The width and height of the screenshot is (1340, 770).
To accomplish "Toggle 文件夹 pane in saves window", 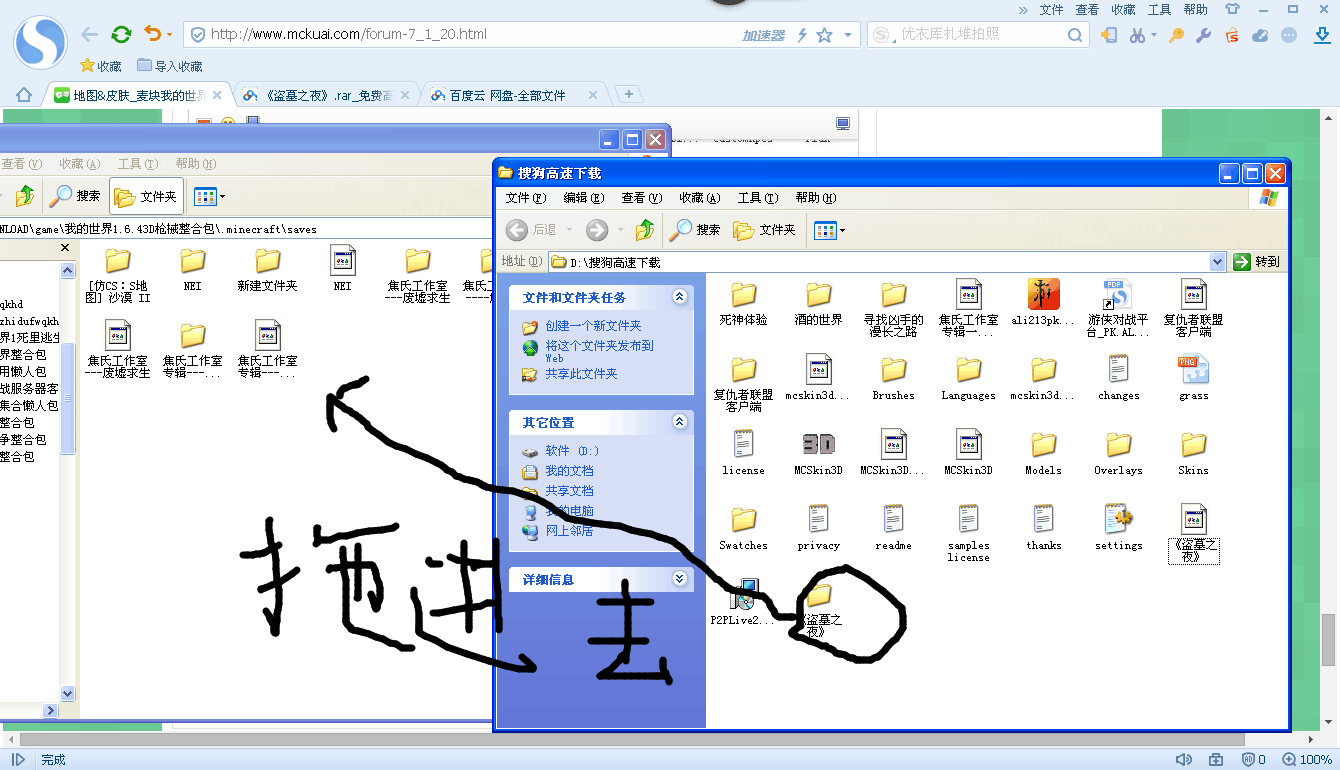I will click(x=146, y=197).
